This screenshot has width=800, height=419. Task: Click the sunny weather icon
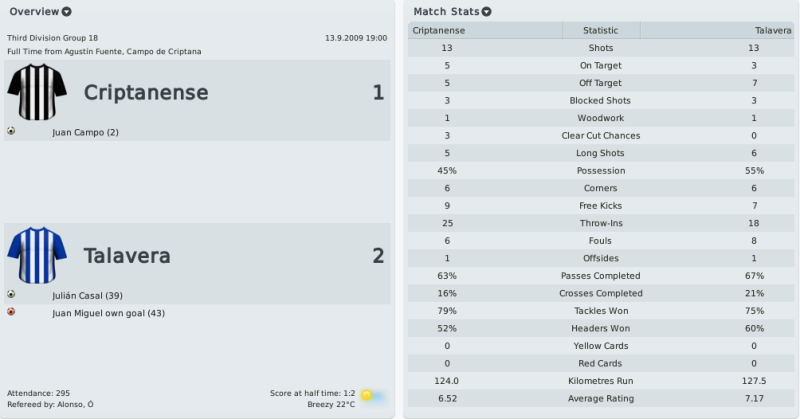(x=372, y=395)
